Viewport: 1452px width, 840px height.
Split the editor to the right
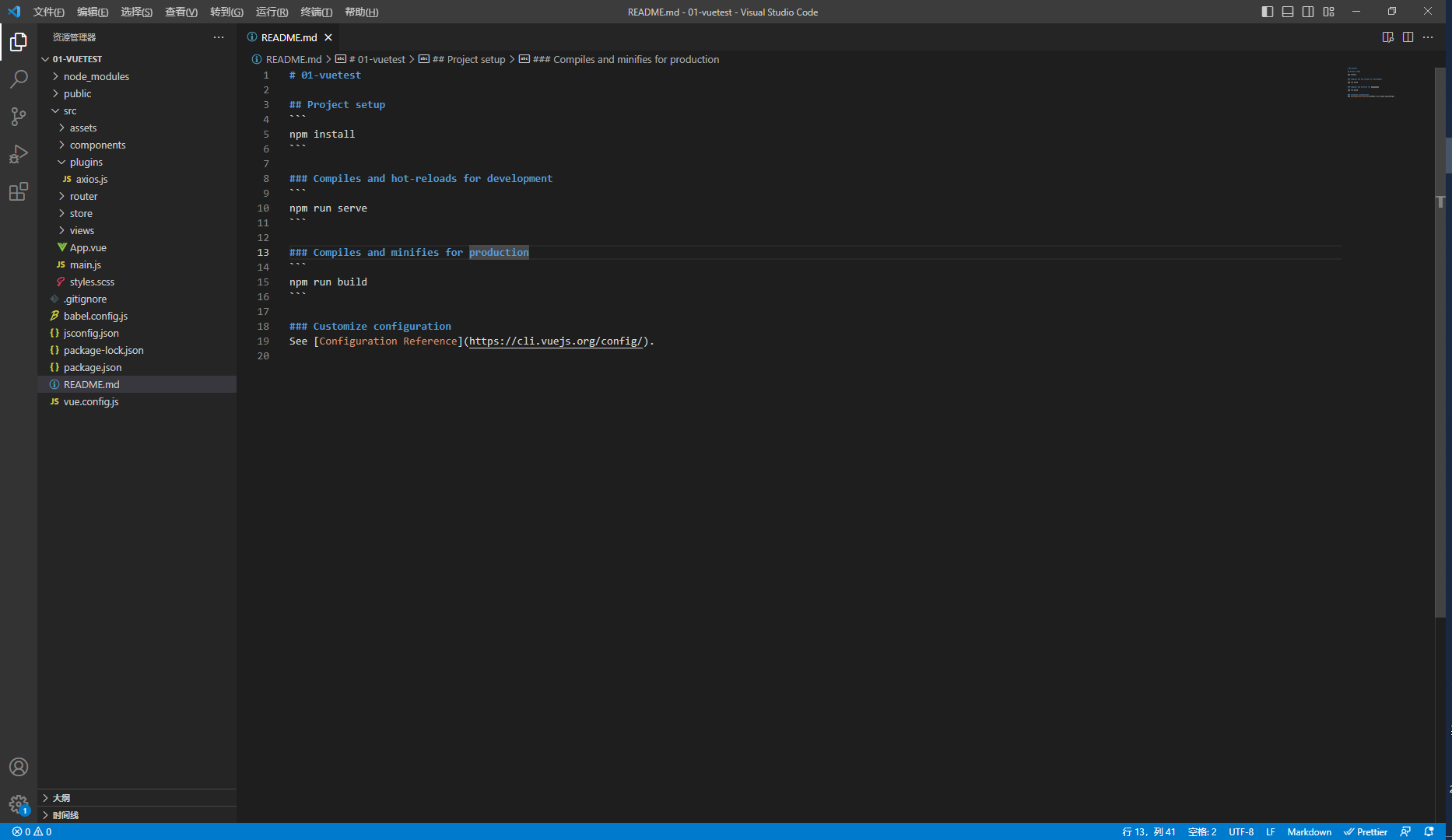click(x=1408, y=37)
